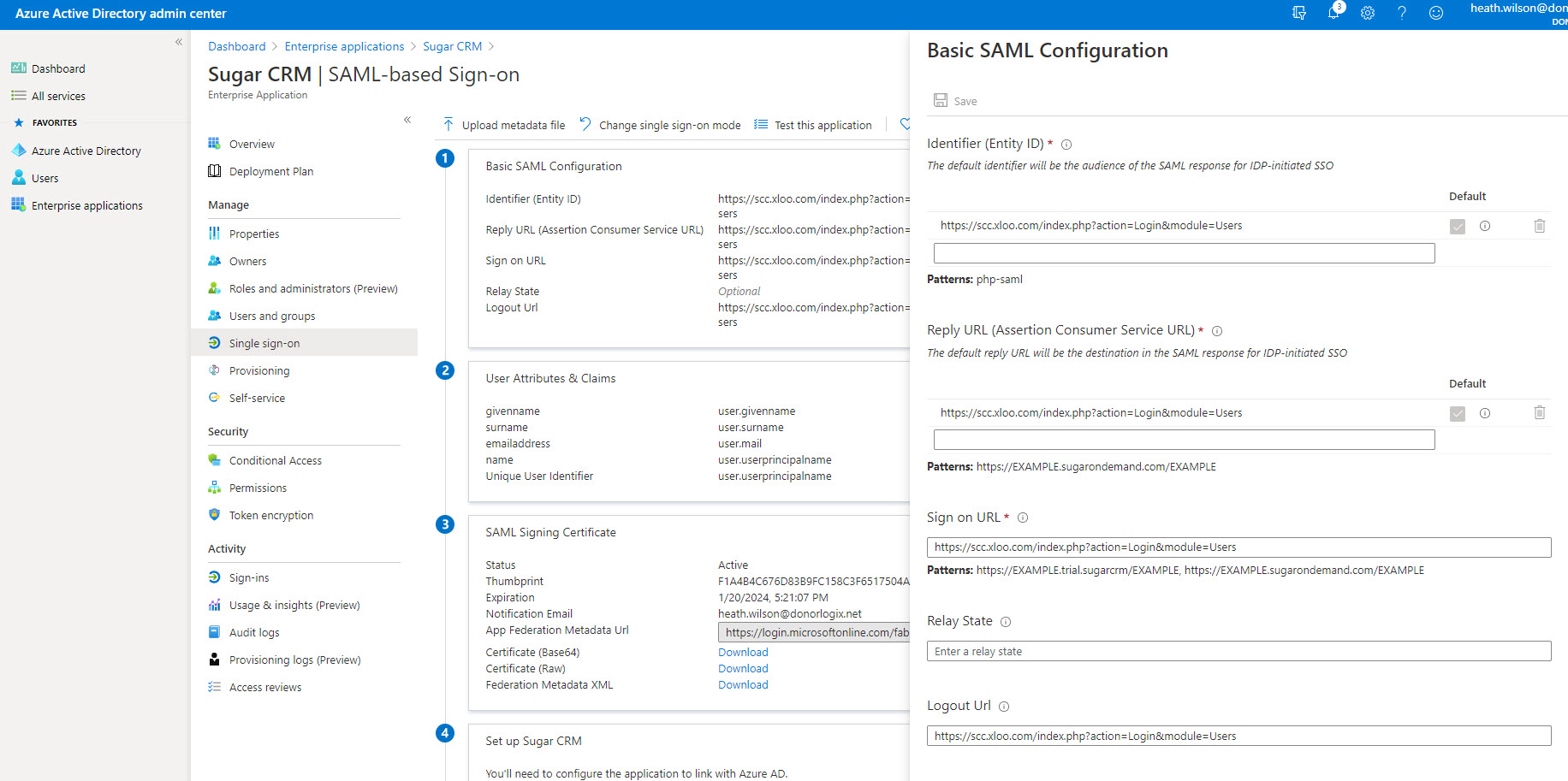Click info icon beside Relay State

(x=1006, y=622)
